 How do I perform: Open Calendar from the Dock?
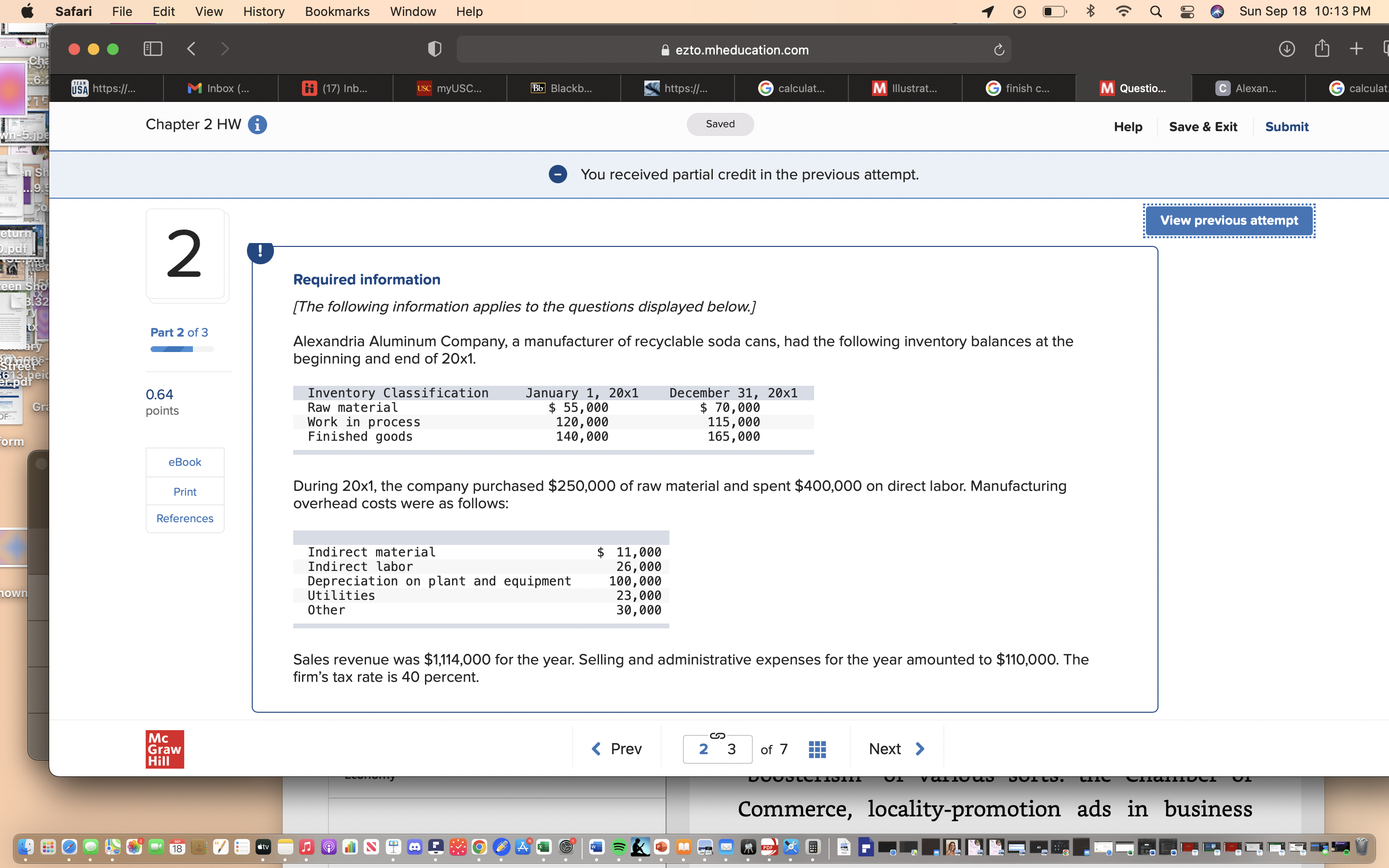[x=177, y=847]
